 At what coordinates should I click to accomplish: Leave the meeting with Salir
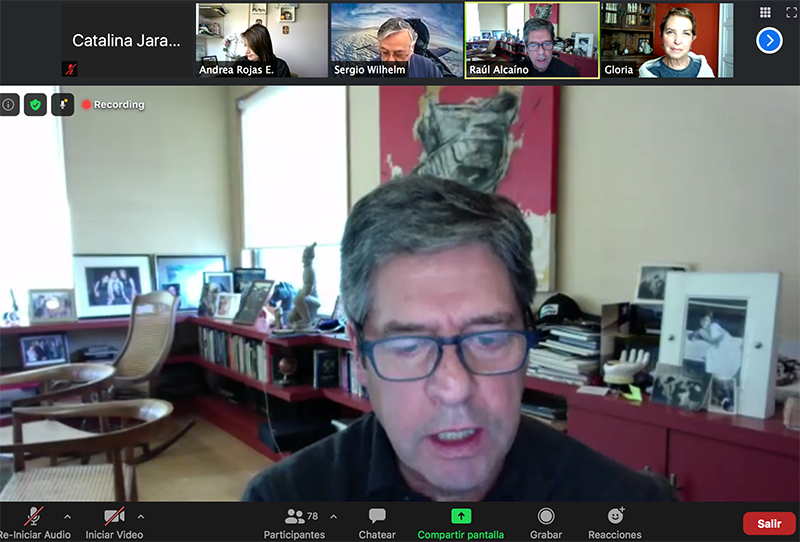pos(769,523)
